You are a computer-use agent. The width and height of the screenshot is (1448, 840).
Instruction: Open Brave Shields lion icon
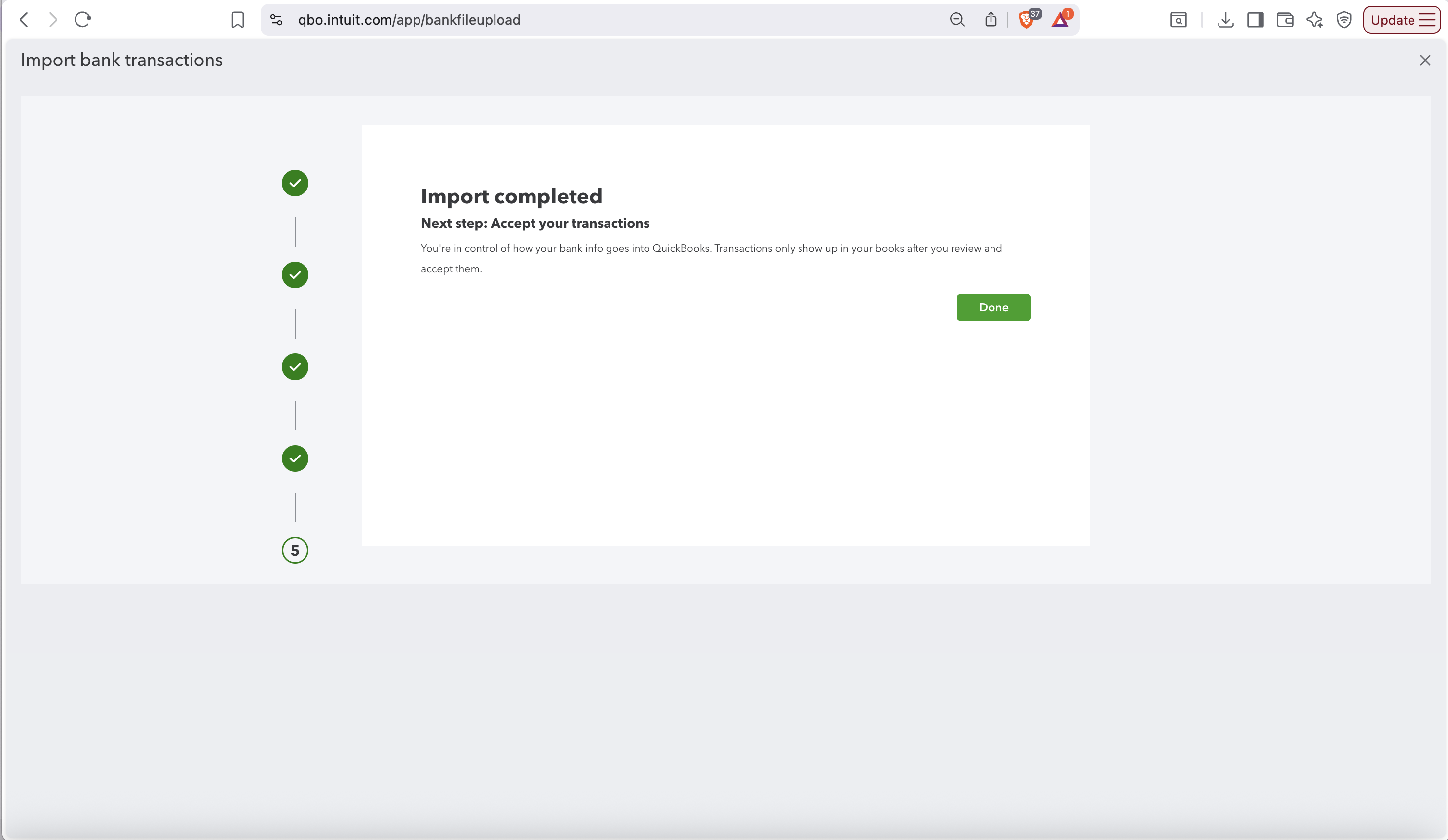(x=1027, y=20)
